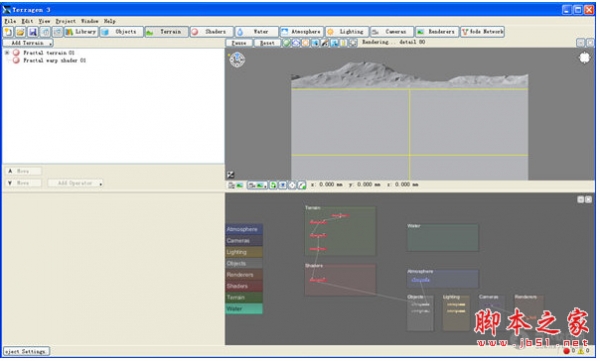This screenshot has height=361, width=600.
Task: Open the File menu
Action: click(x=10, y=21)
